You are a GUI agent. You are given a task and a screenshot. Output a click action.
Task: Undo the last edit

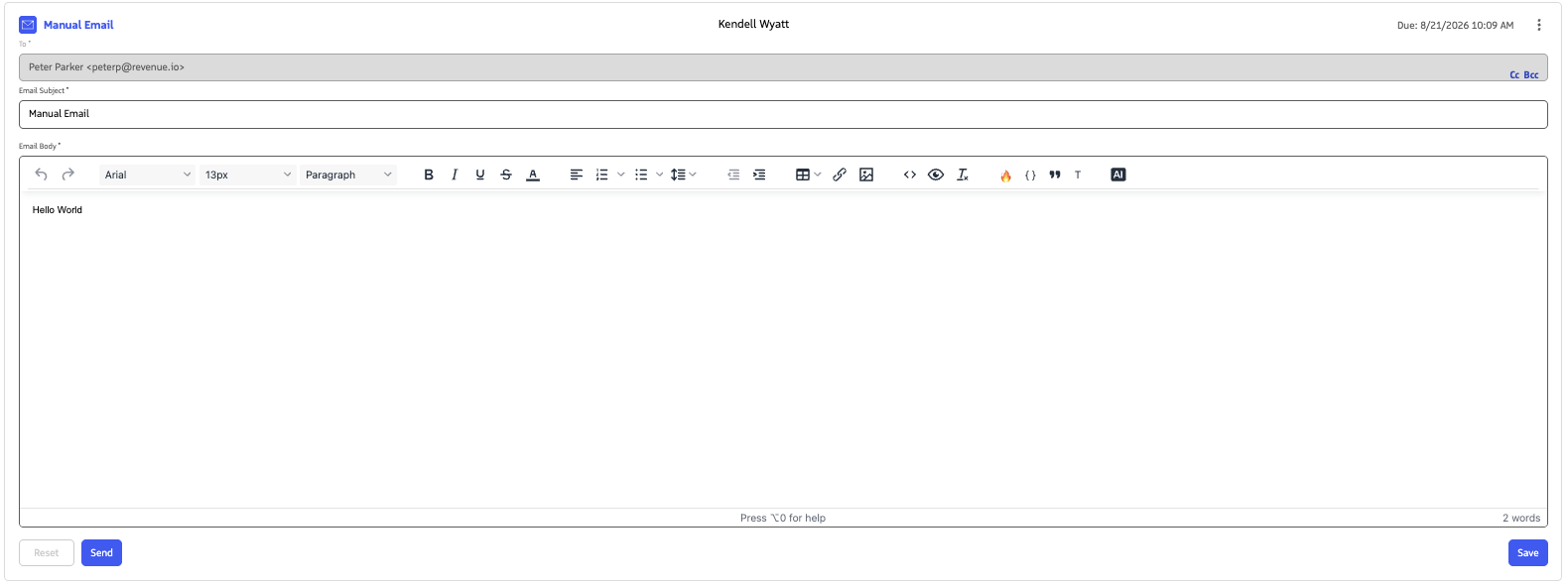point(42,175)
